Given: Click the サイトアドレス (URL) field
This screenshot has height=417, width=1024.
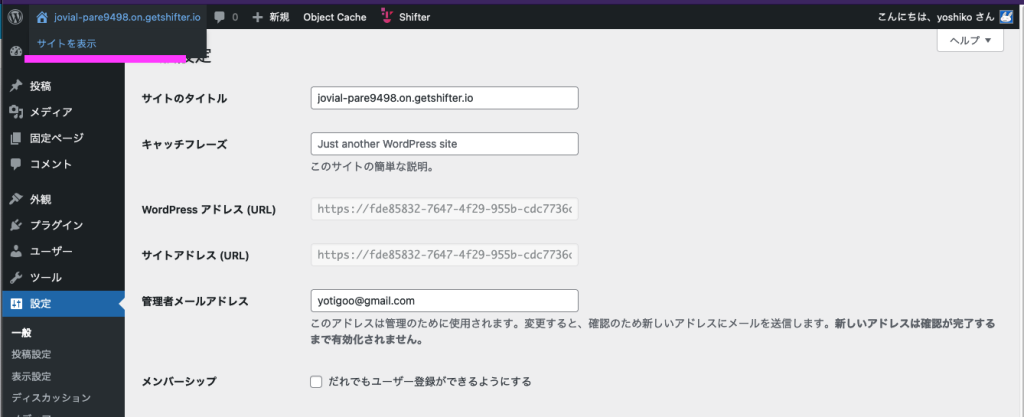Looking at the screenshot, I should pyautogui.click(x=445, y=255).
